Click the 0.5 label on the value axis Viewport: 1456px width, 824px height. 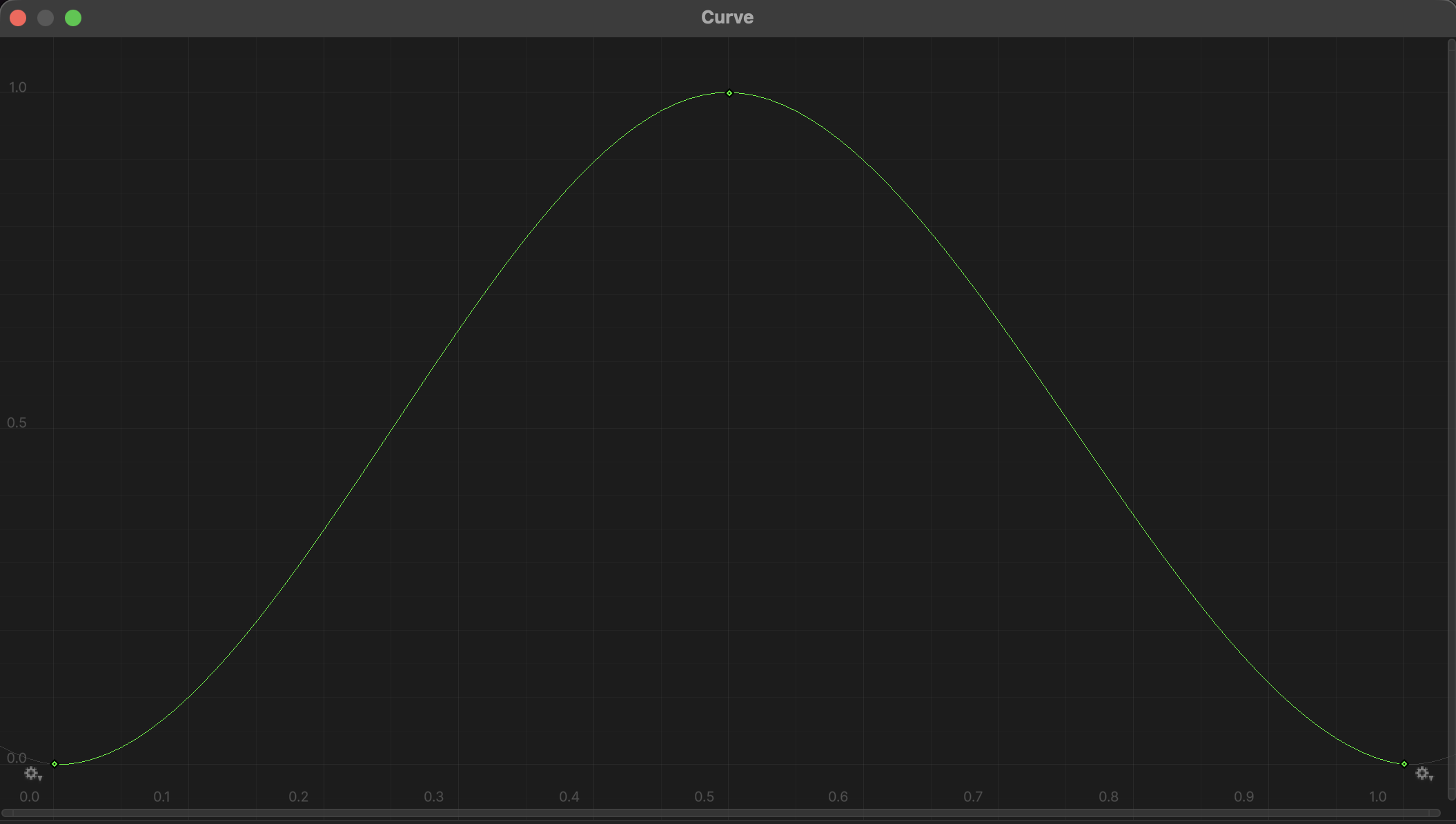17,423
